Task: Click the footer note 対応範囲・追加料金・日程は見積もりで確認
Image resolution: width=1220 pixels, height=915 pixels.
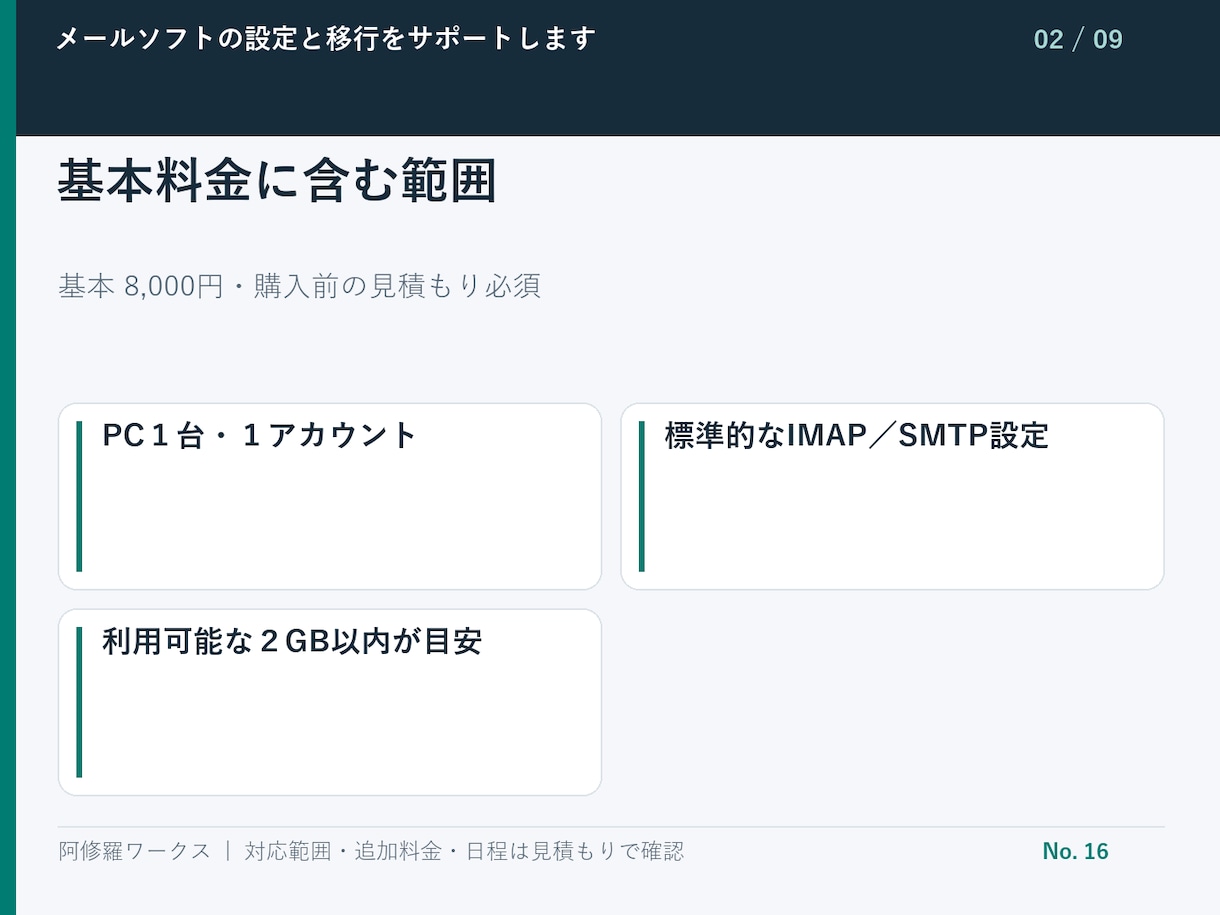Action: pyautogui.click(x=464, y=851)
